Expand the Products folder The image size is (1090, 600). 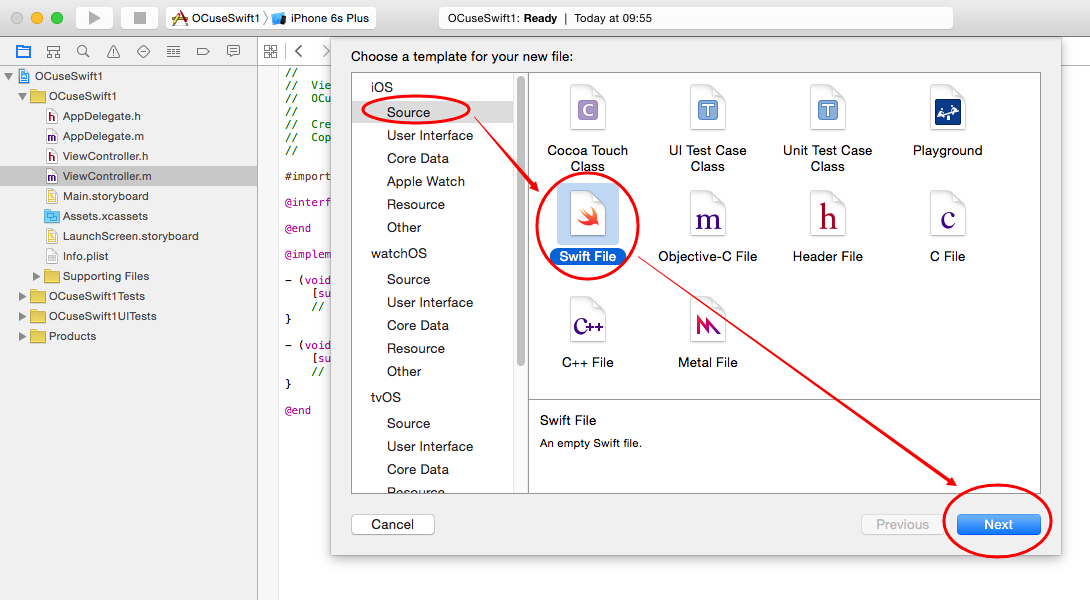tap(22, 337)
